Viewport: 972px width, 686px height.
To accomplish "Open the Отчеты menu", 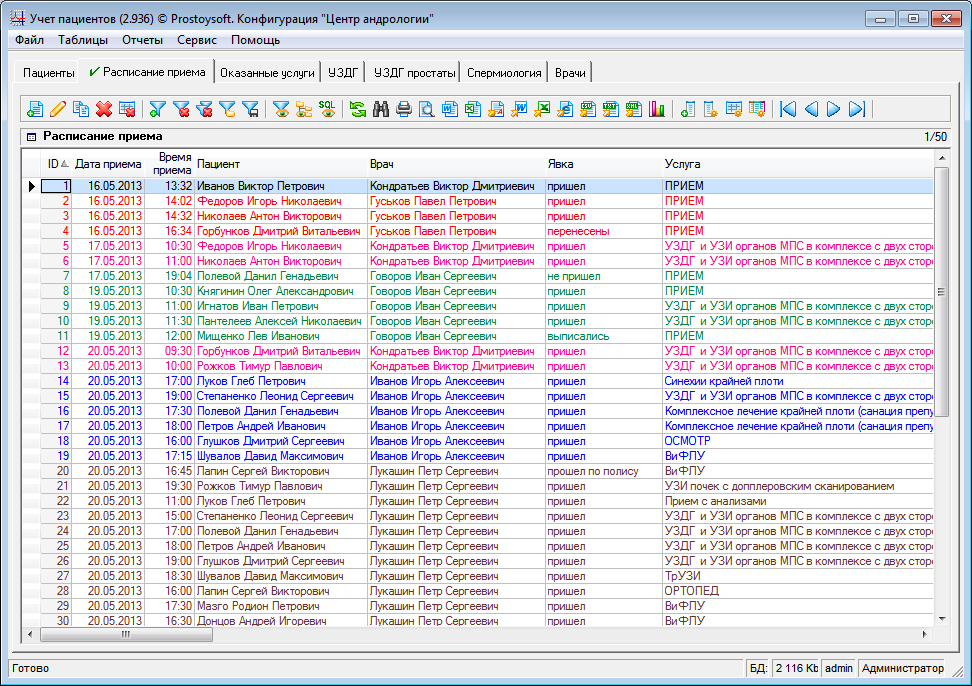I will (x=142, y=40).
